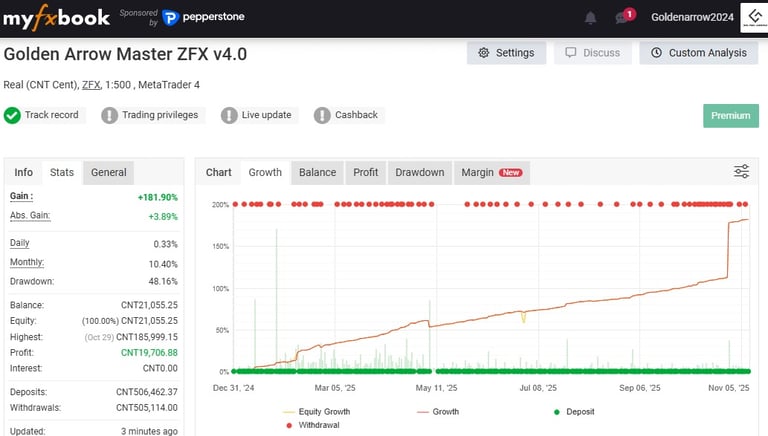
Task: Click the Abs. Gain label
Action: pyautogui.click(x=30, y=216)
